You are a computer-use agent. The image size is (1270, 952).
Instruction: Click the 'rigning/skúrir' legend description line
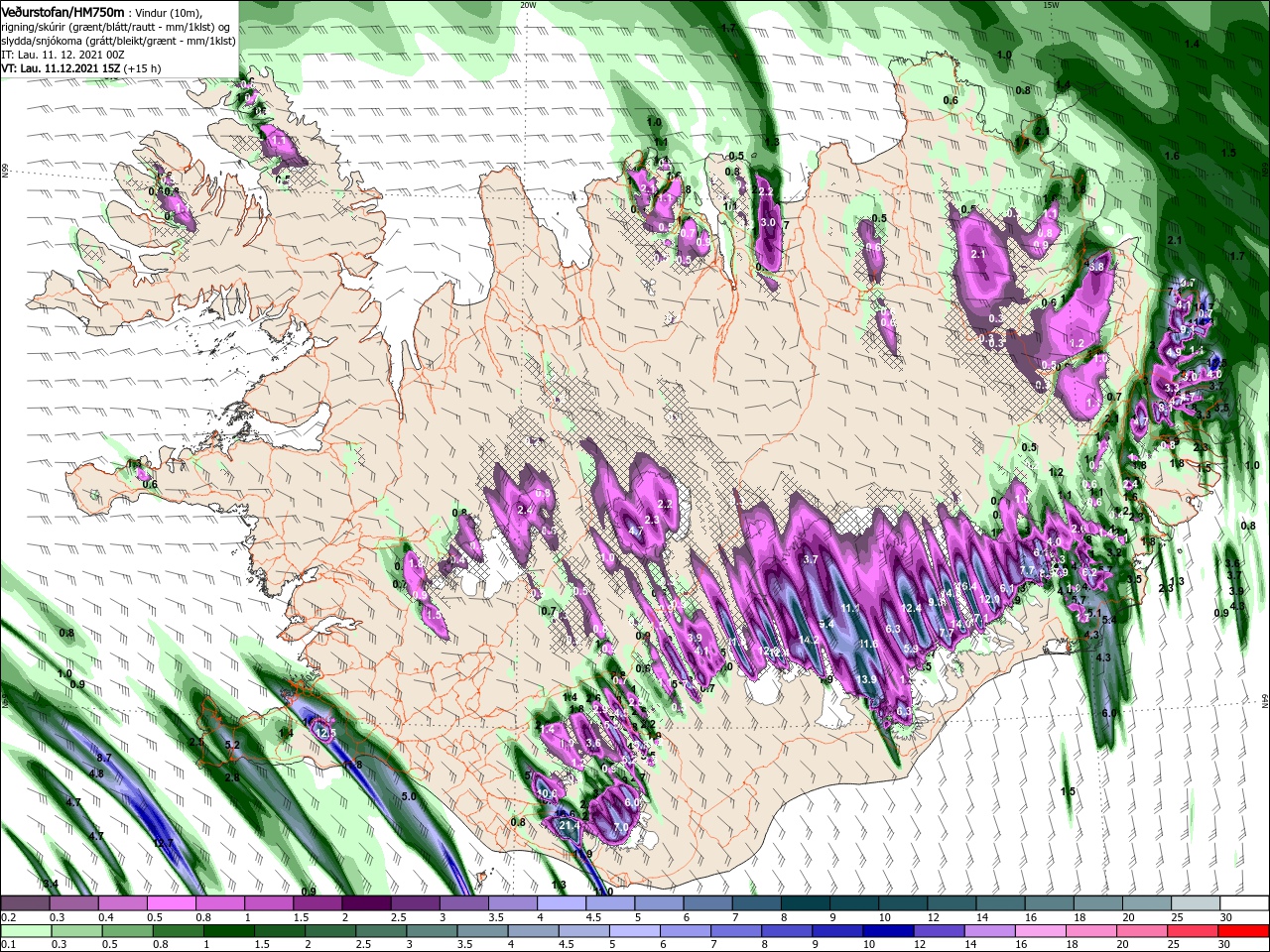point(115,27)
